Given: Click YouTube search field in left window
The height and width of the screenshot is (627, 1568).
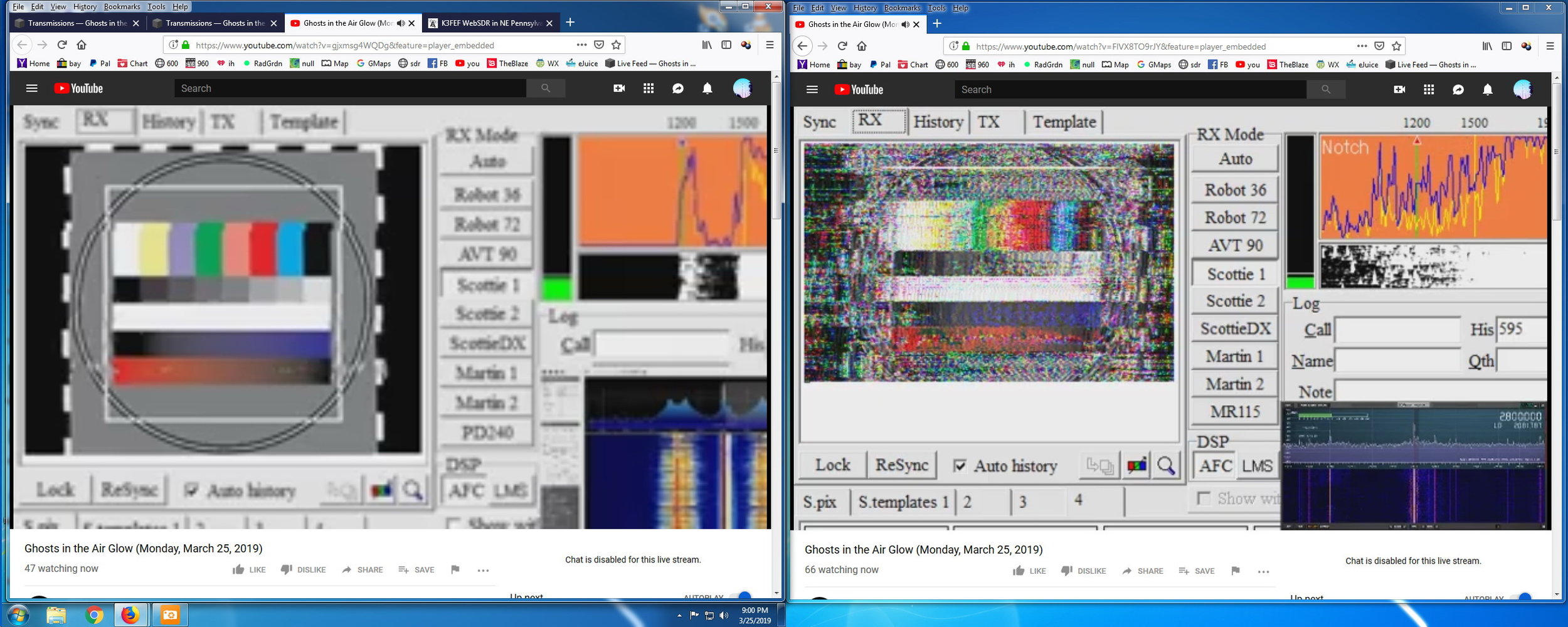Looking at the screenshot, I should (350, 88).
